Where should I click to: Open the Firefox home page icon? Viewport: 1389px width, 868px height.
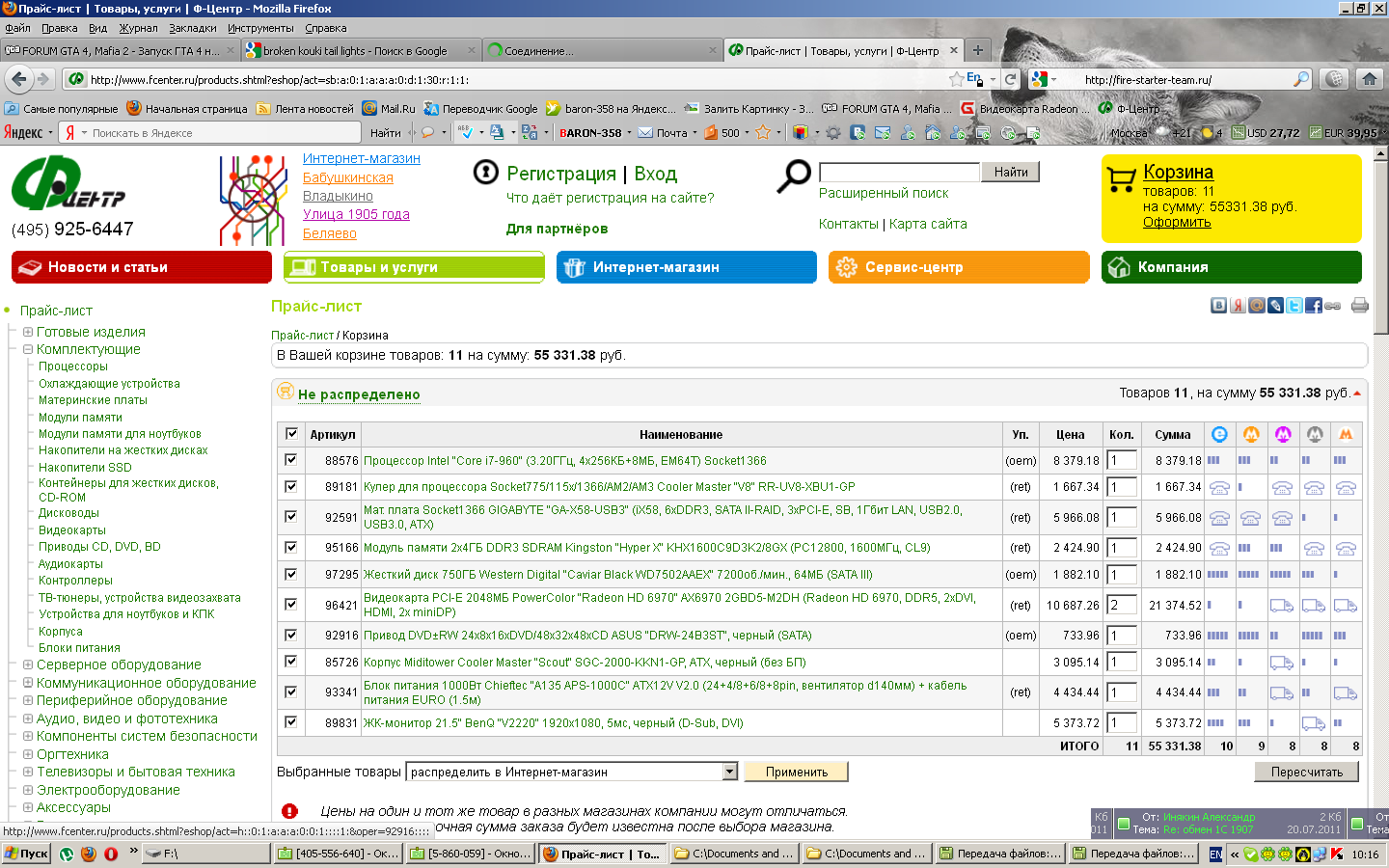pyautogui.click(x=1369, y=79)
